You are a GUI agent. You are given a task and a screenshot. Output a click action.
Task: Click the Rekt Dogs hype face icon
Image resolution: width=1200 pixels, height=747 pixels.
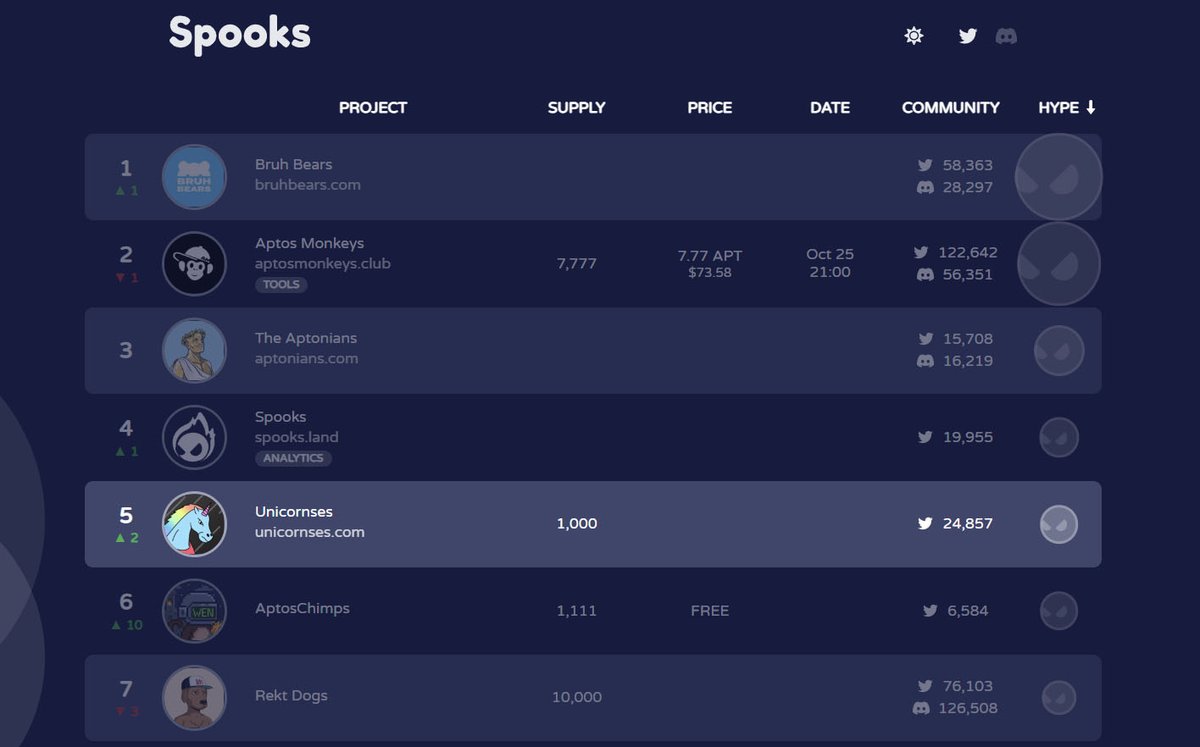click(x=1059, y=697)
